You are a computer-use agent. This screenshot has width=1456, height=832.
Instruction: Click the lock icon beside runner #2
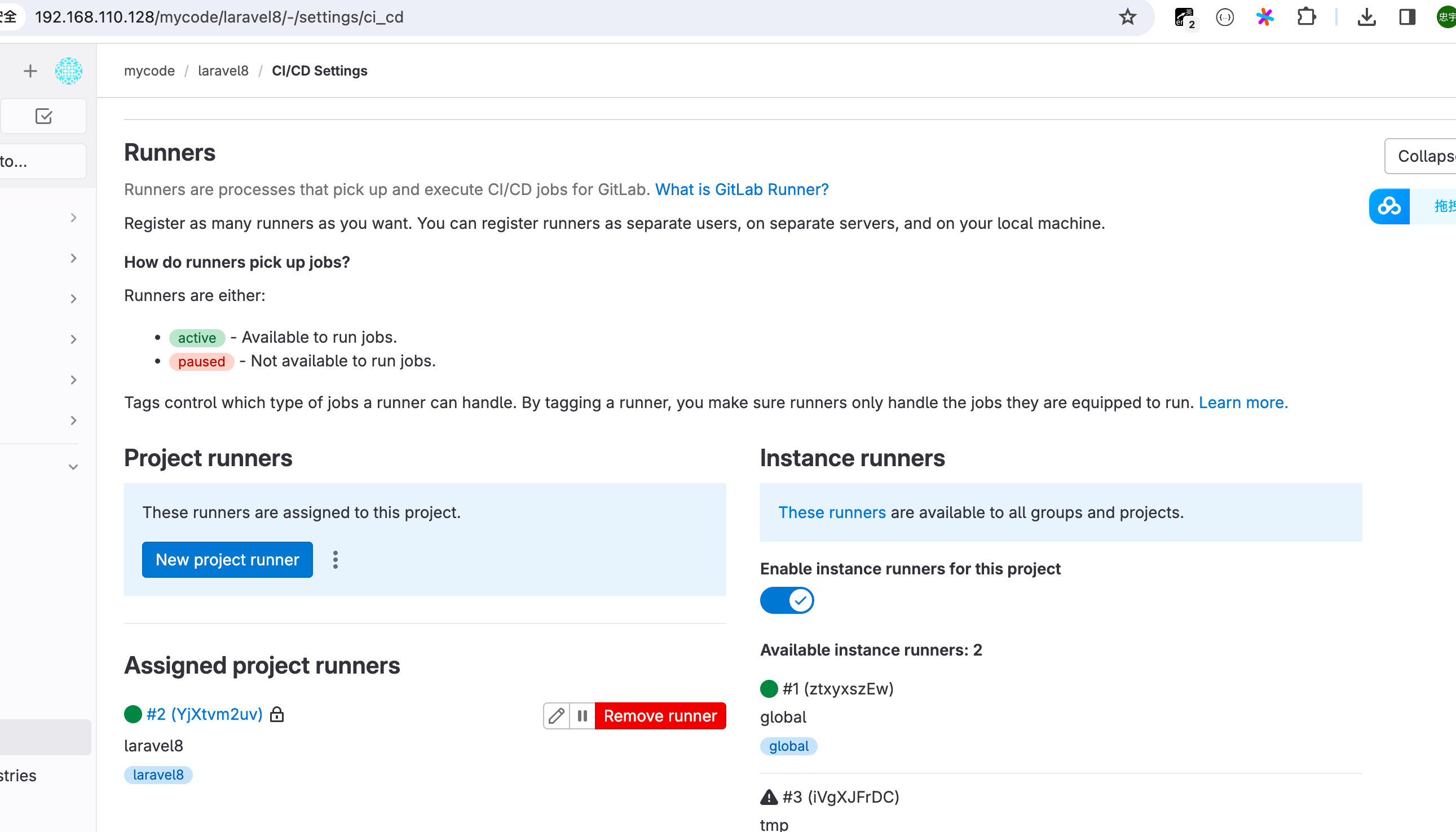point(277,714)
